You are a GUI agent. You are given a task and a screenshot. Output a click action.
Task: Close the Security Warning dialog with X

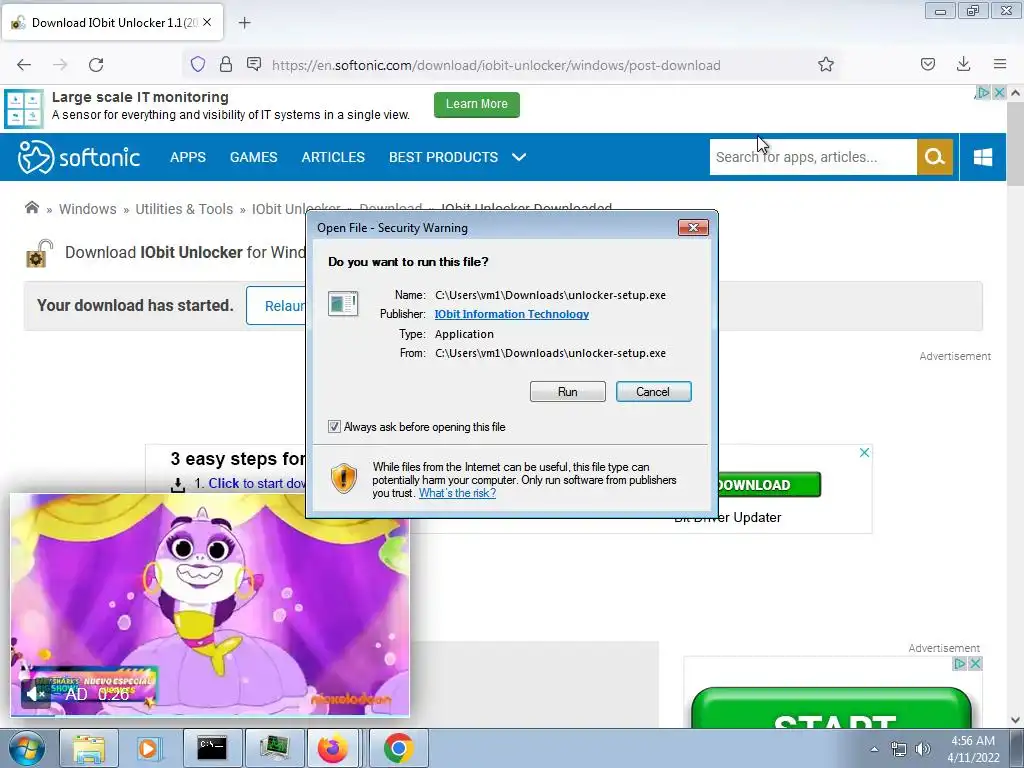693,227
